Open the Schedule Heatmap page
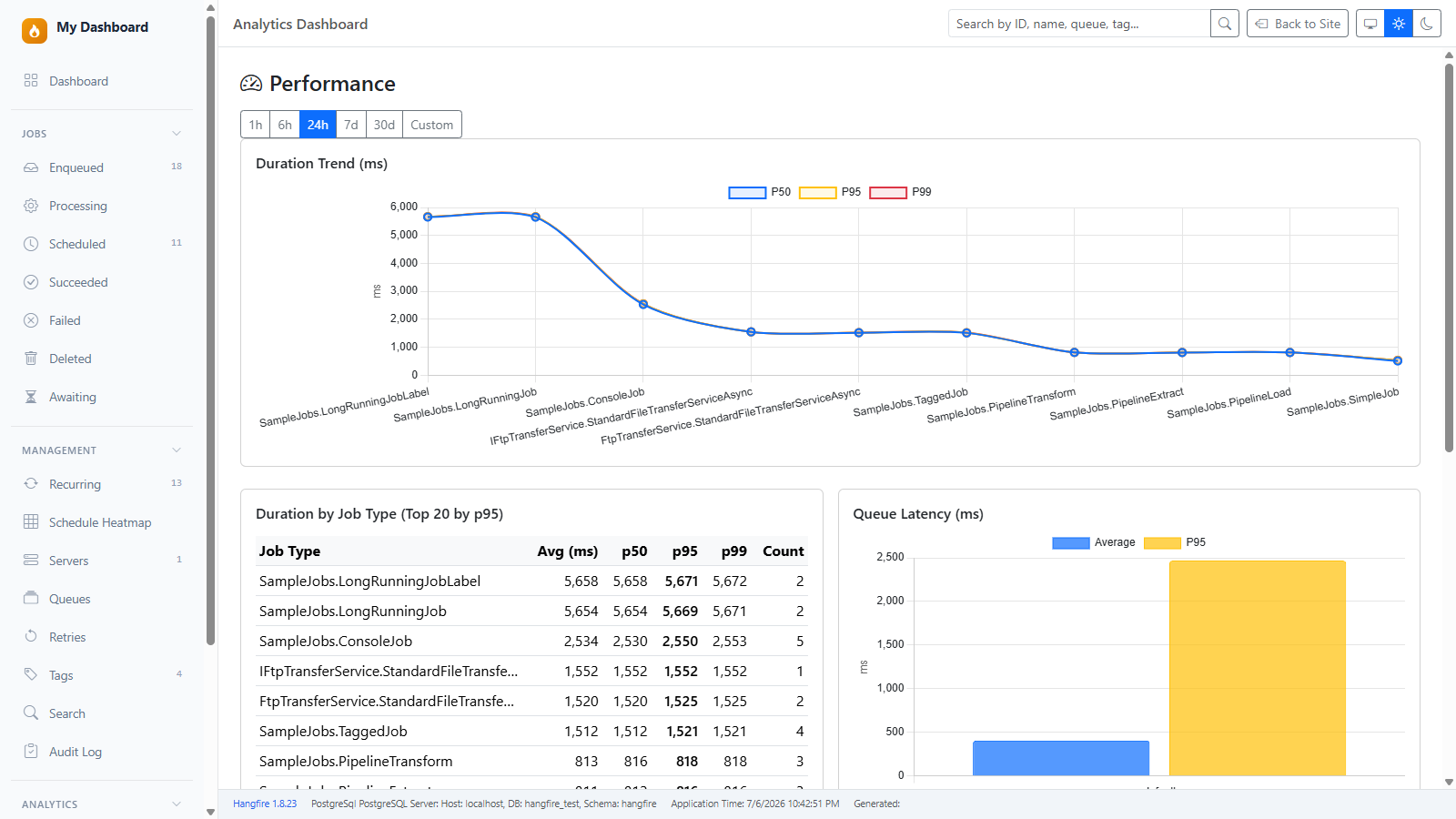 (102, 522)
